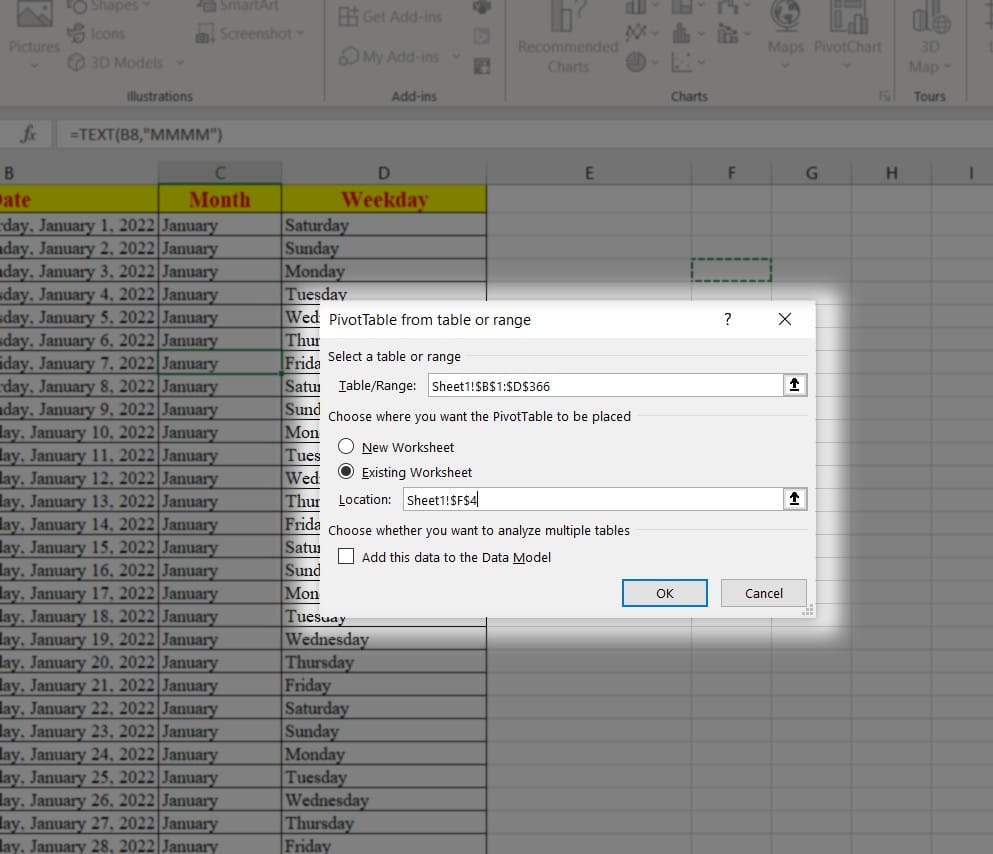Enable Add this data to the Data Model

tap(346, 556)
